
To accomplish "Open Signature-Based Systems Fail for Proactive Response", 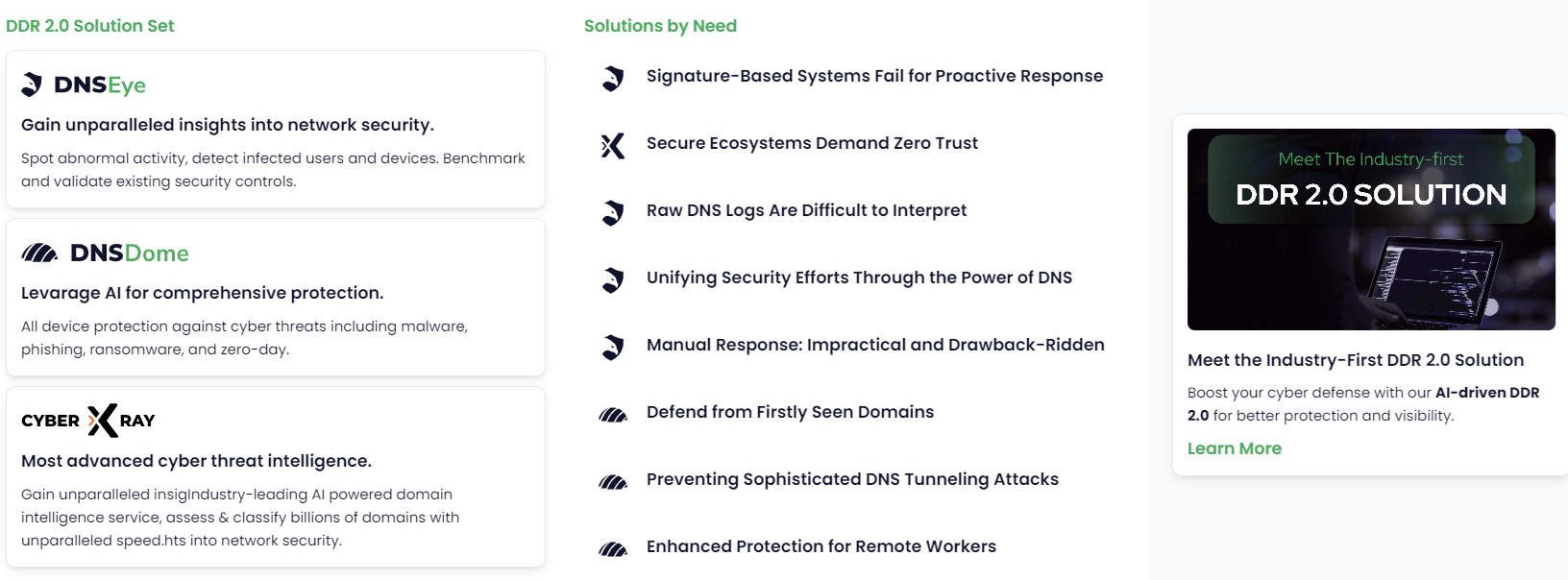I will coord(874,76).
